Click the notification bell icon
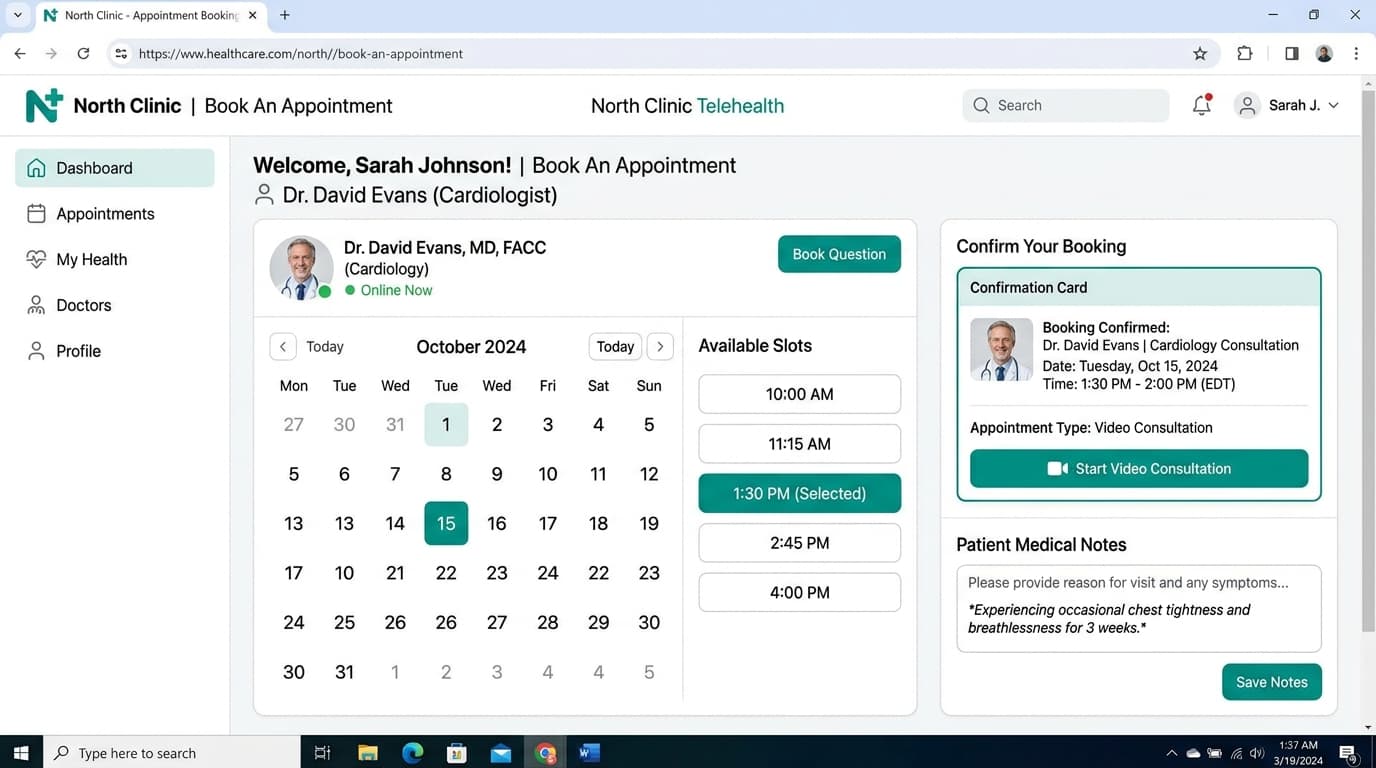 pyautogui.click(x=1202, y=105)
